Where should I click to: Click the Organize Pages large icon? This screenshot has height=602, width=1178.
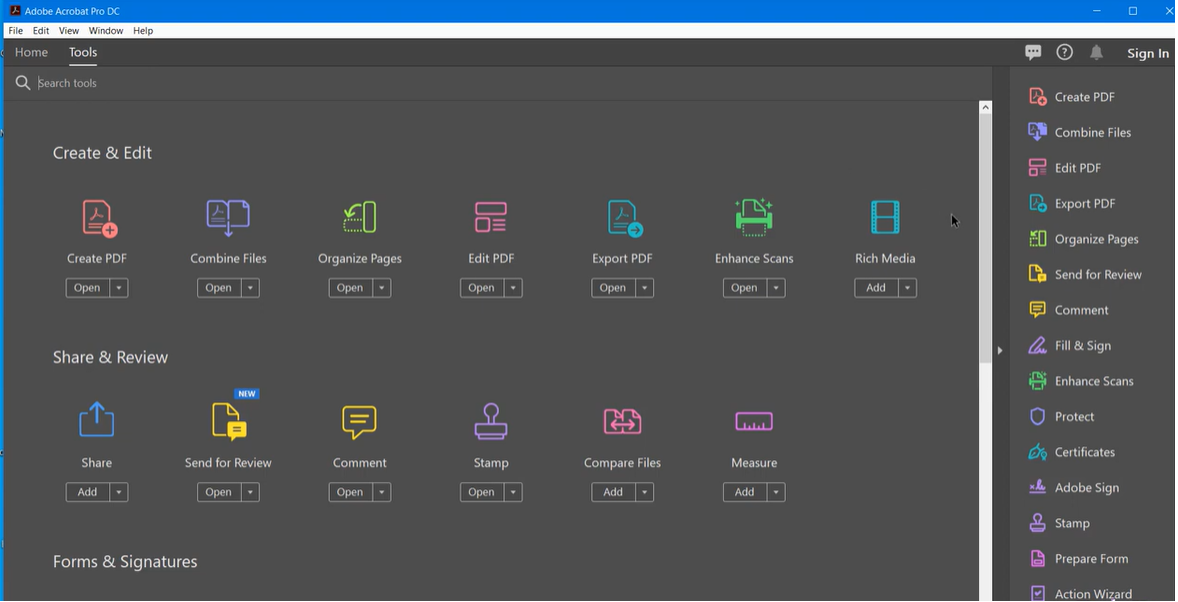359,218
